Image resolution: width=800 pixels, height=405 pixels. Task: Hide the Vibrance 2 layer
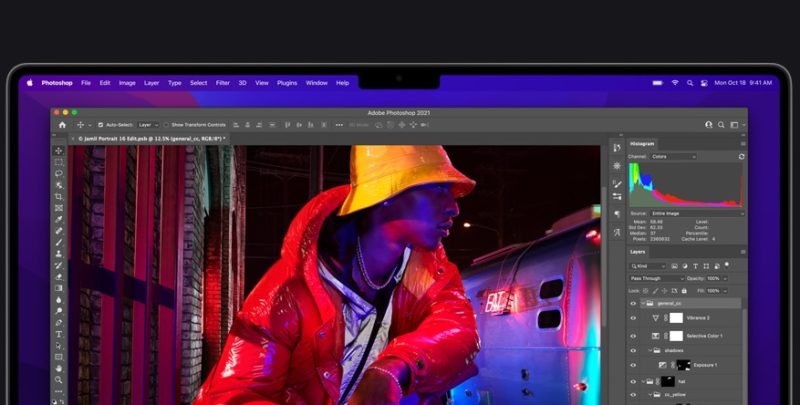click(633, 317)
